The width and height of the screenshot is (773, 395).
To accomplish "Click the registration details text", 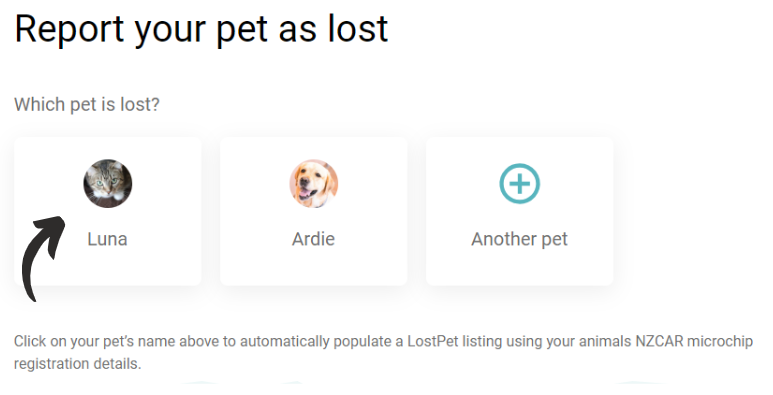I will tap(77, 364).
